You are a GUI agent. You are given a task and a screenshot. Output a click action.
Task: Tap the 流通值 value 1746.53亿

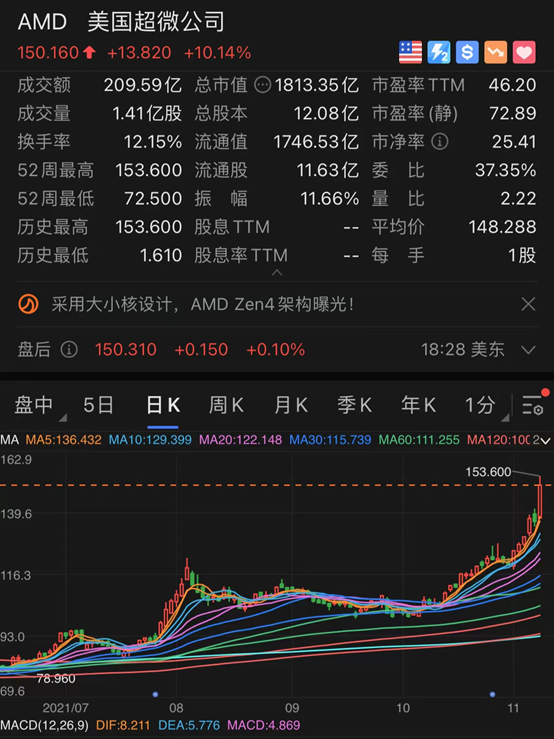click(x=316, y=142)
